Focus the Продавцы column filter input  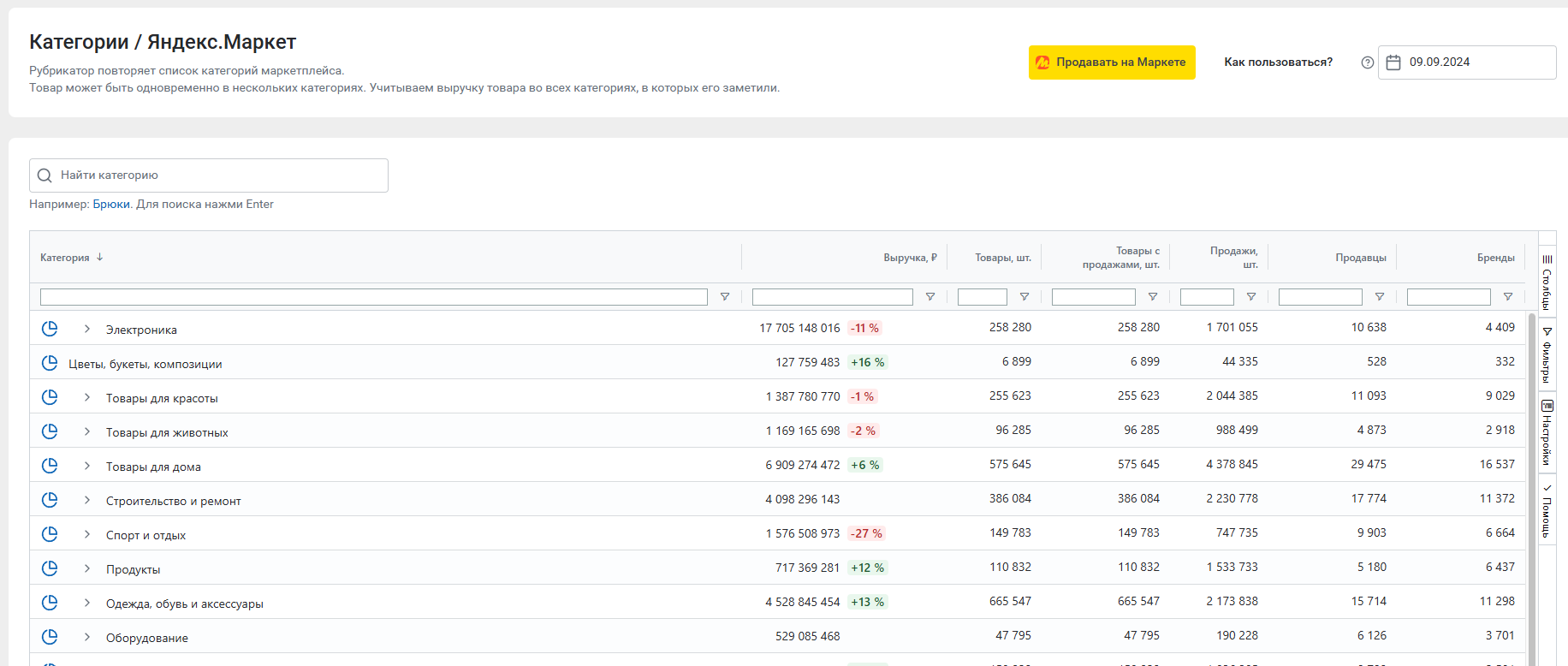pos(1321,297)
